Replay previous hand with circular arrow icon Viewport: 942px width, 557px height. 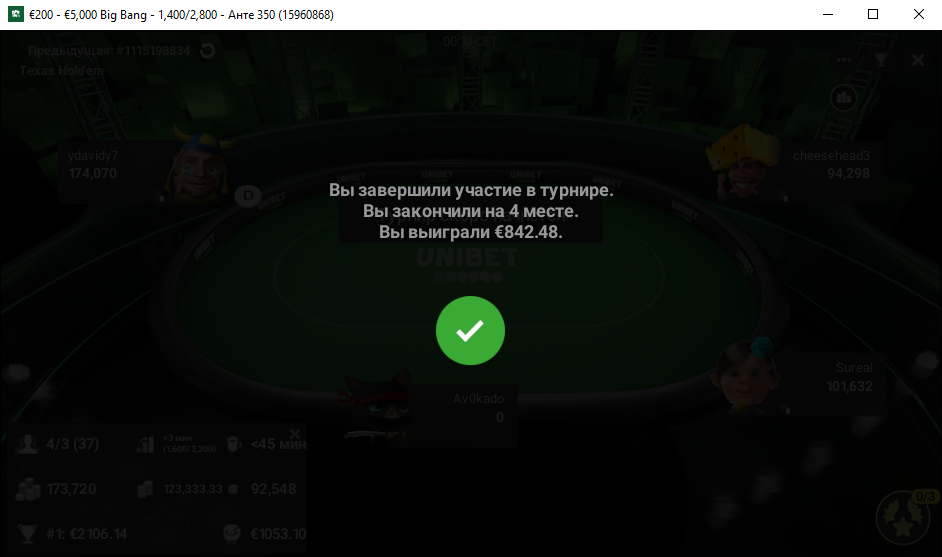207,51
